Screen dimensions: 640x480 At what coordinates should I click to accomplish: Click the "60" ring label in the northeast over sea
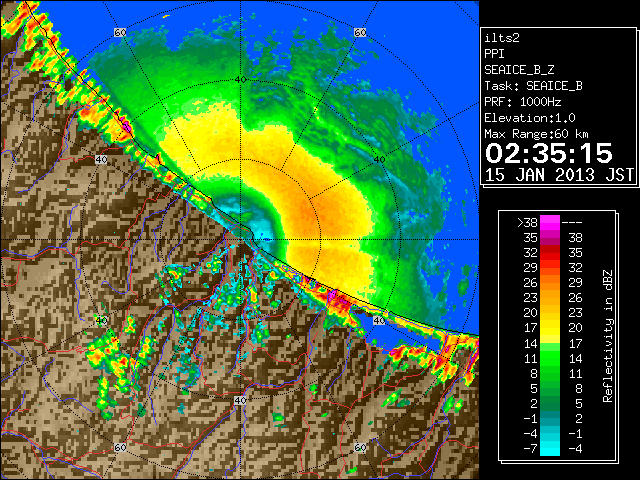360,32
